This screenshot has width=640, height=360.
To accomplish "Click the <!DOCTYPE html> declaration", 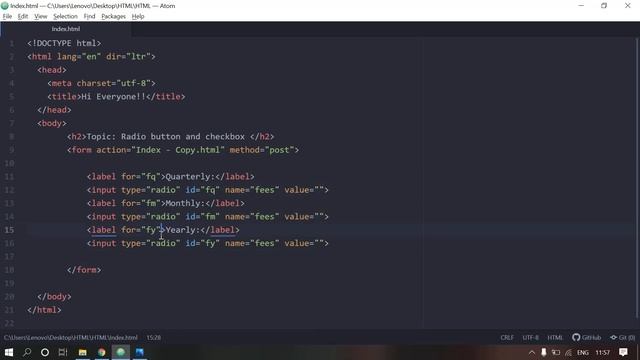I will 64,43.
